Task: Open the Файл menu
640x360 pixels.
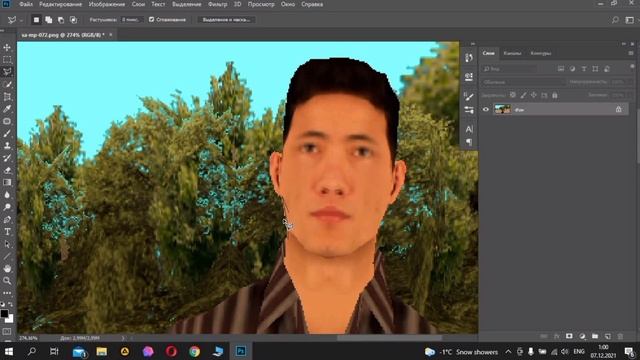Action: tap(26, 4)
